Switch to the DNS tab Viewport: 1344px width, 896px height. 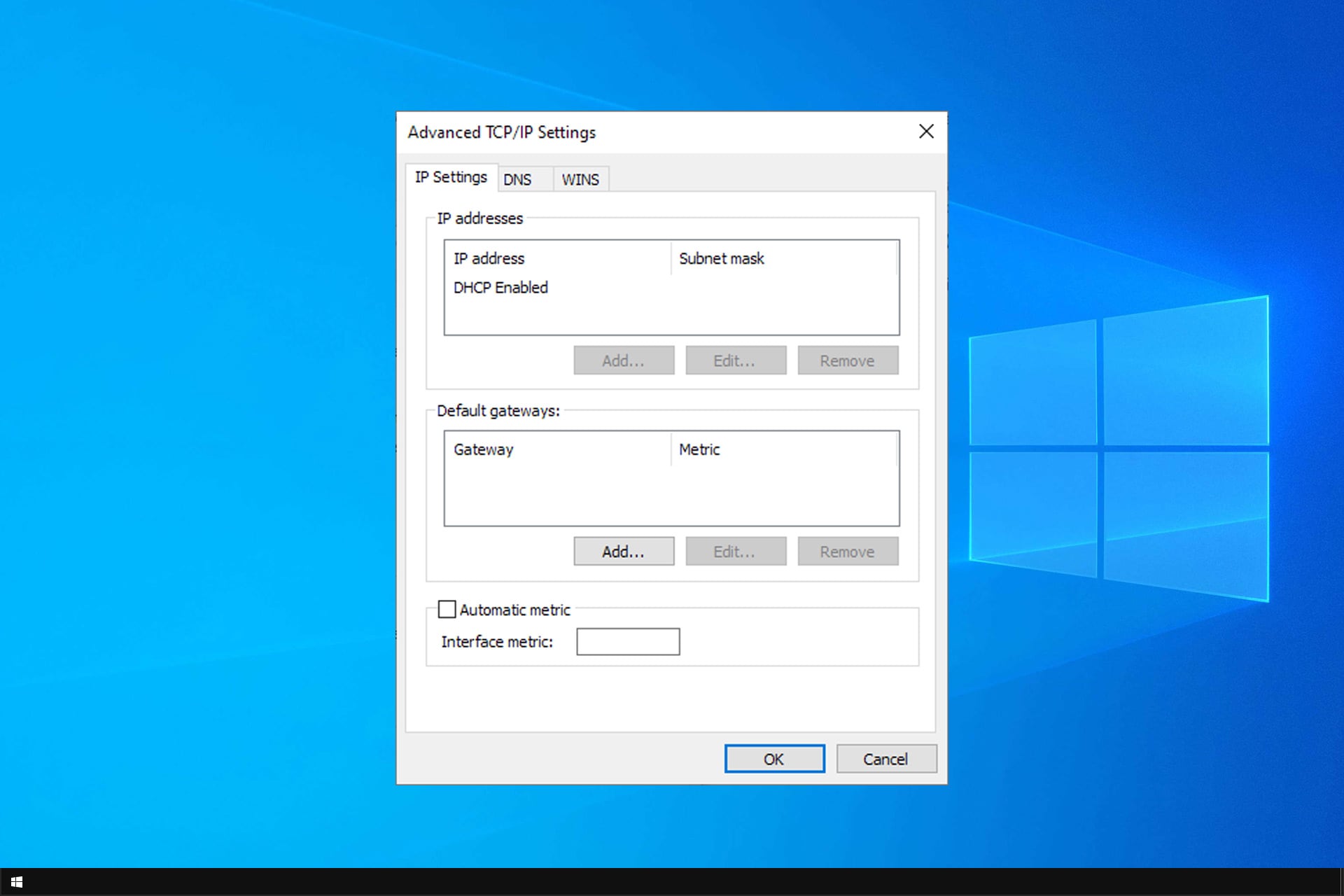517,179
